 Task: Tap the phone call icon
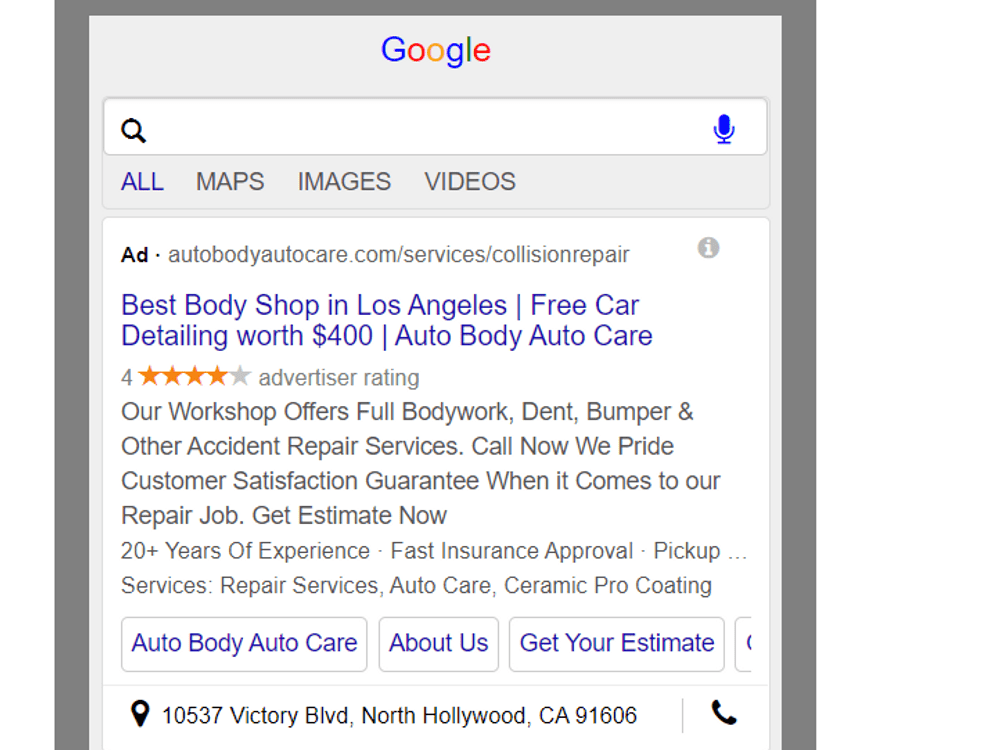pos(724,713)
